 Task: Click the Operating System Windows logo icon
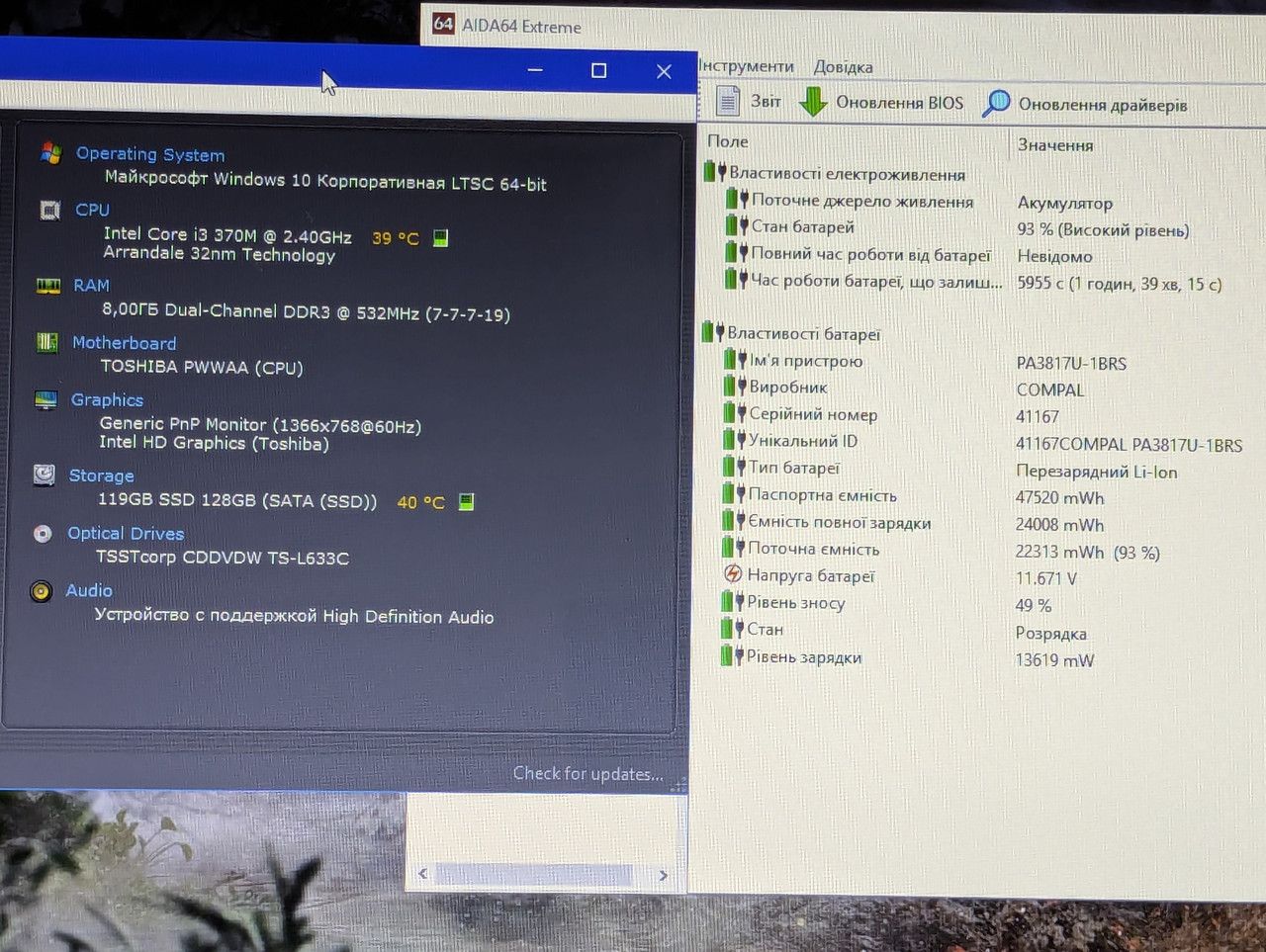[x=50, y=153]
